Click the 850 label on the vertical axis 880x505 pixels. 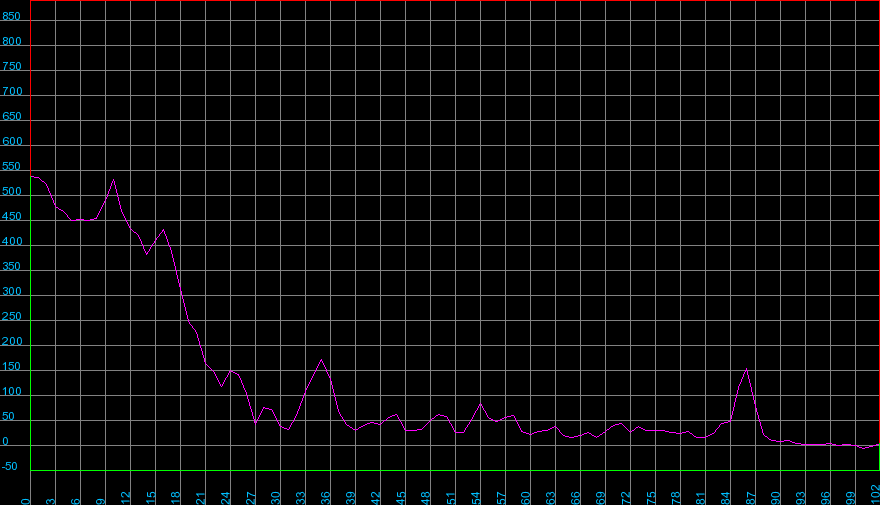click(11, 16)
